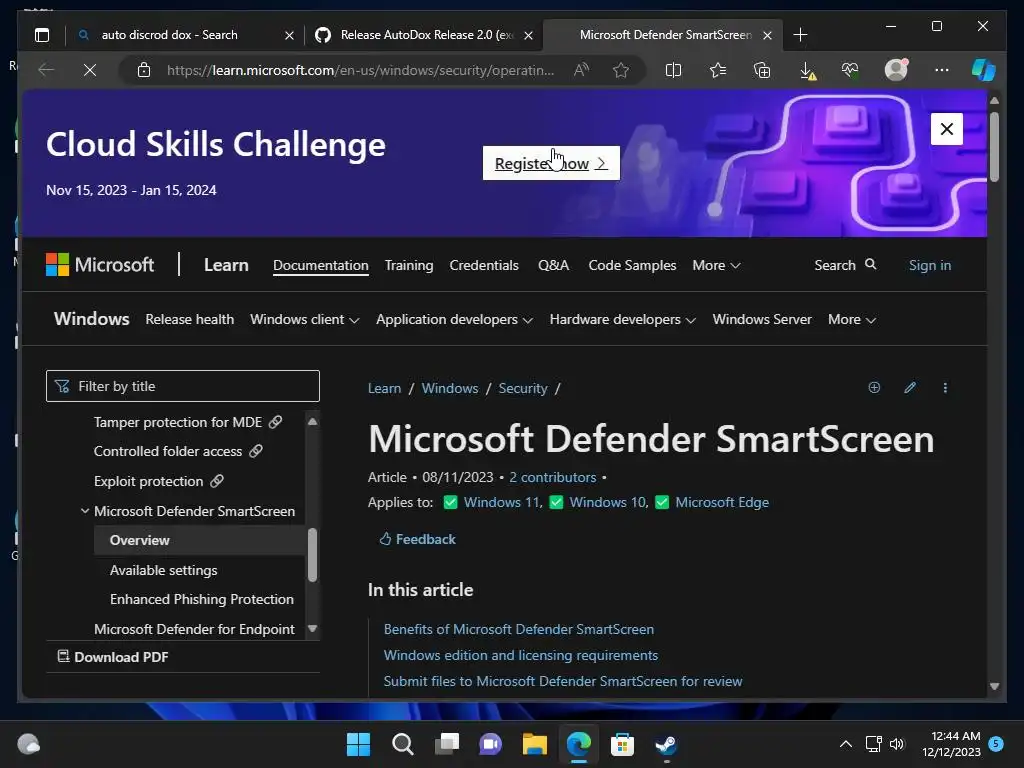The width and height of the screenshot is (1024, 768).
Task: Stop loading the page
Action: (x=89, y=70)
